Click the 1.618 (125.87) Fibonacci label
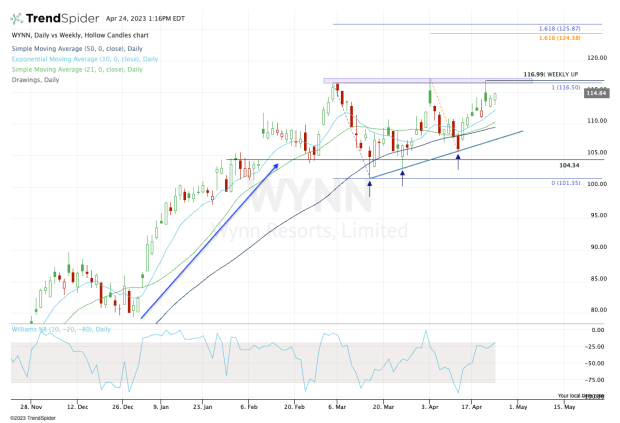 (x=560, y=28)
